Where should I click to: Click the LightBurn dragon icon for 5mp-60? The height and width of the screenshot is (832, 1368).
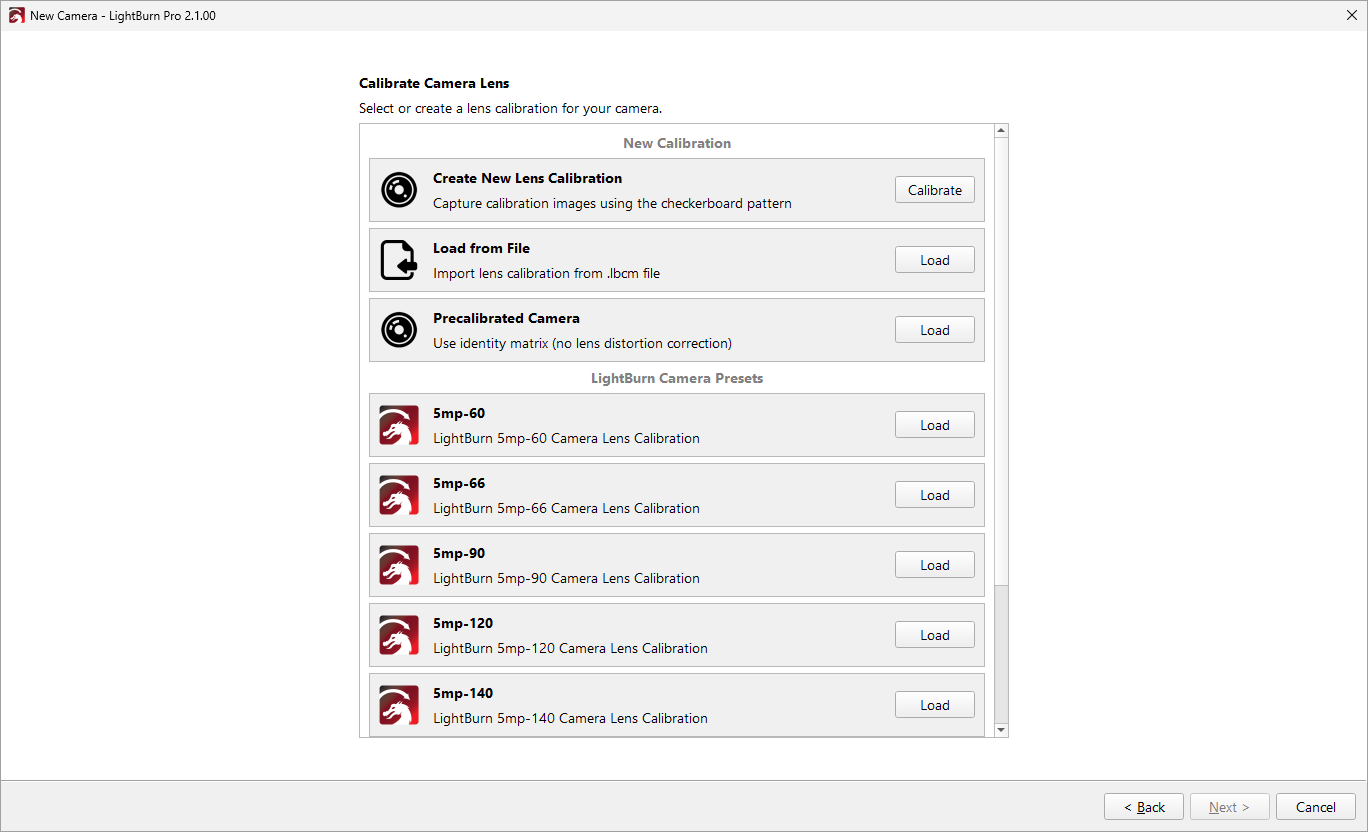tap(399, 425)
